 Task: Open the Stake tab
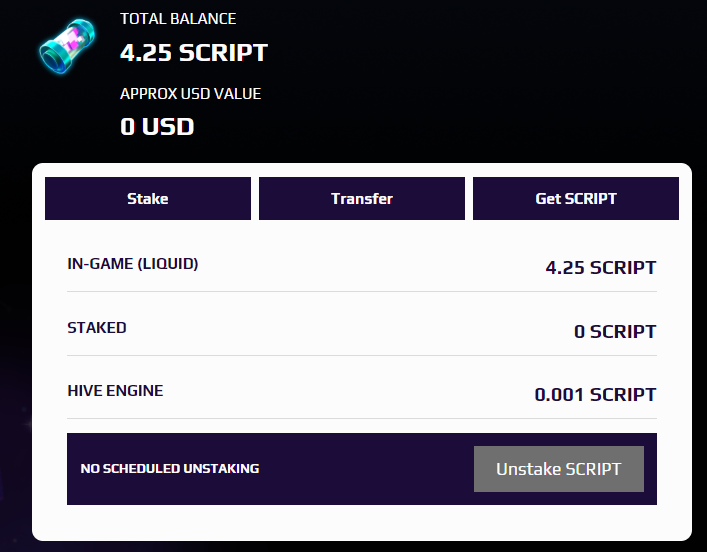148,198
